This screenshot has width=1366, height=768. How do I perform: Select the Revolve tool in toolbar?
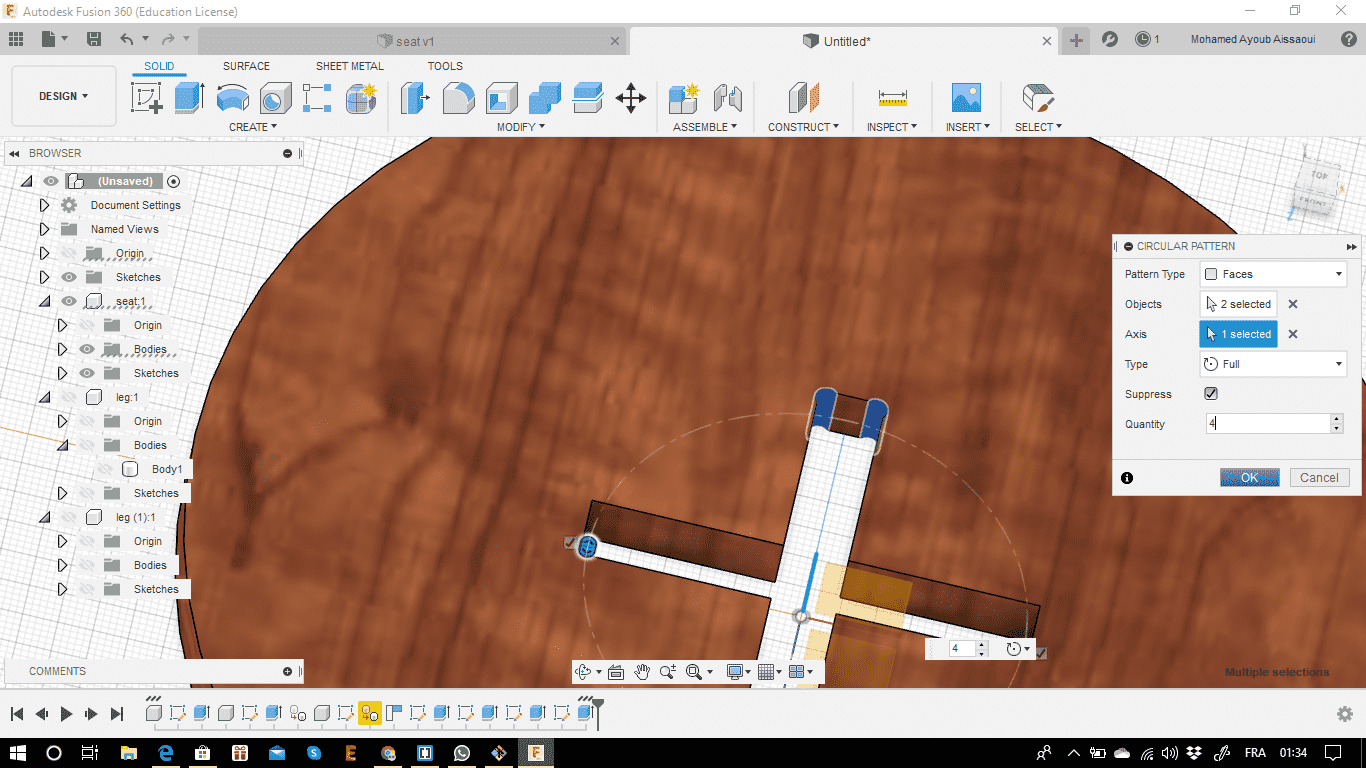tap(232, 98)
